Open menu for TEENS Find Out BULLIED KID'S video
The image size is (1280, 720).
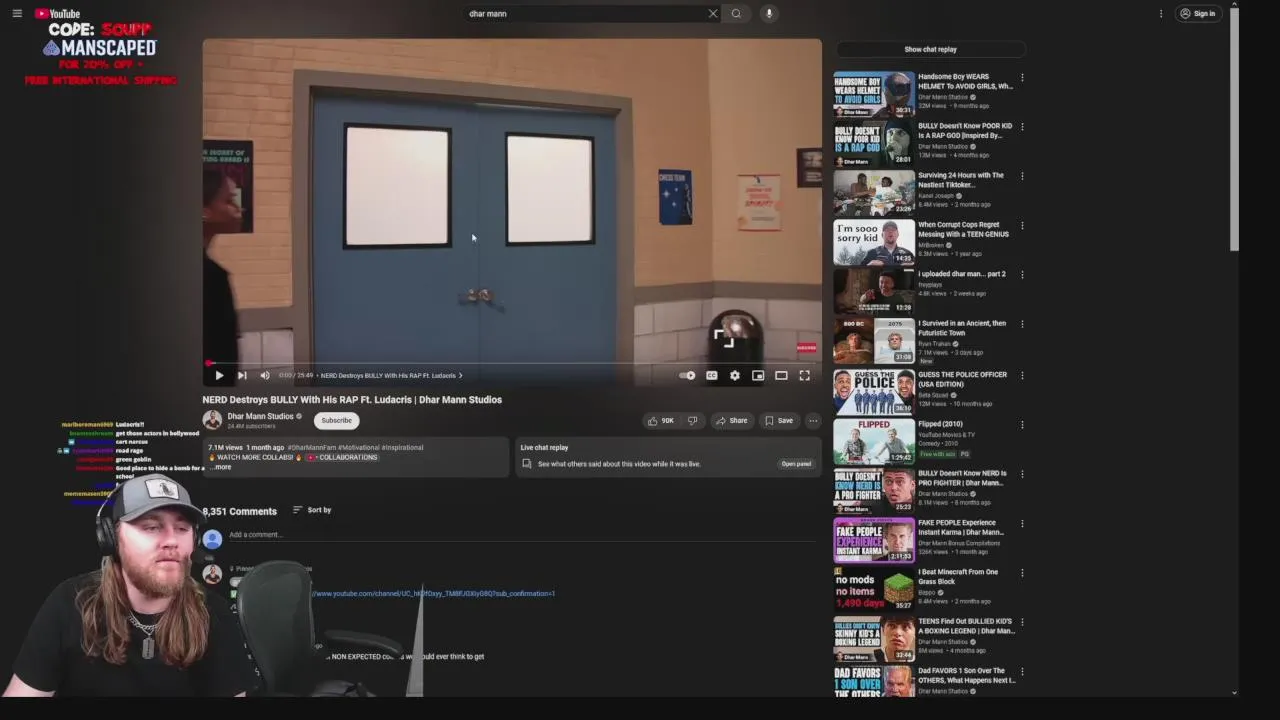tap(1022, 622)
